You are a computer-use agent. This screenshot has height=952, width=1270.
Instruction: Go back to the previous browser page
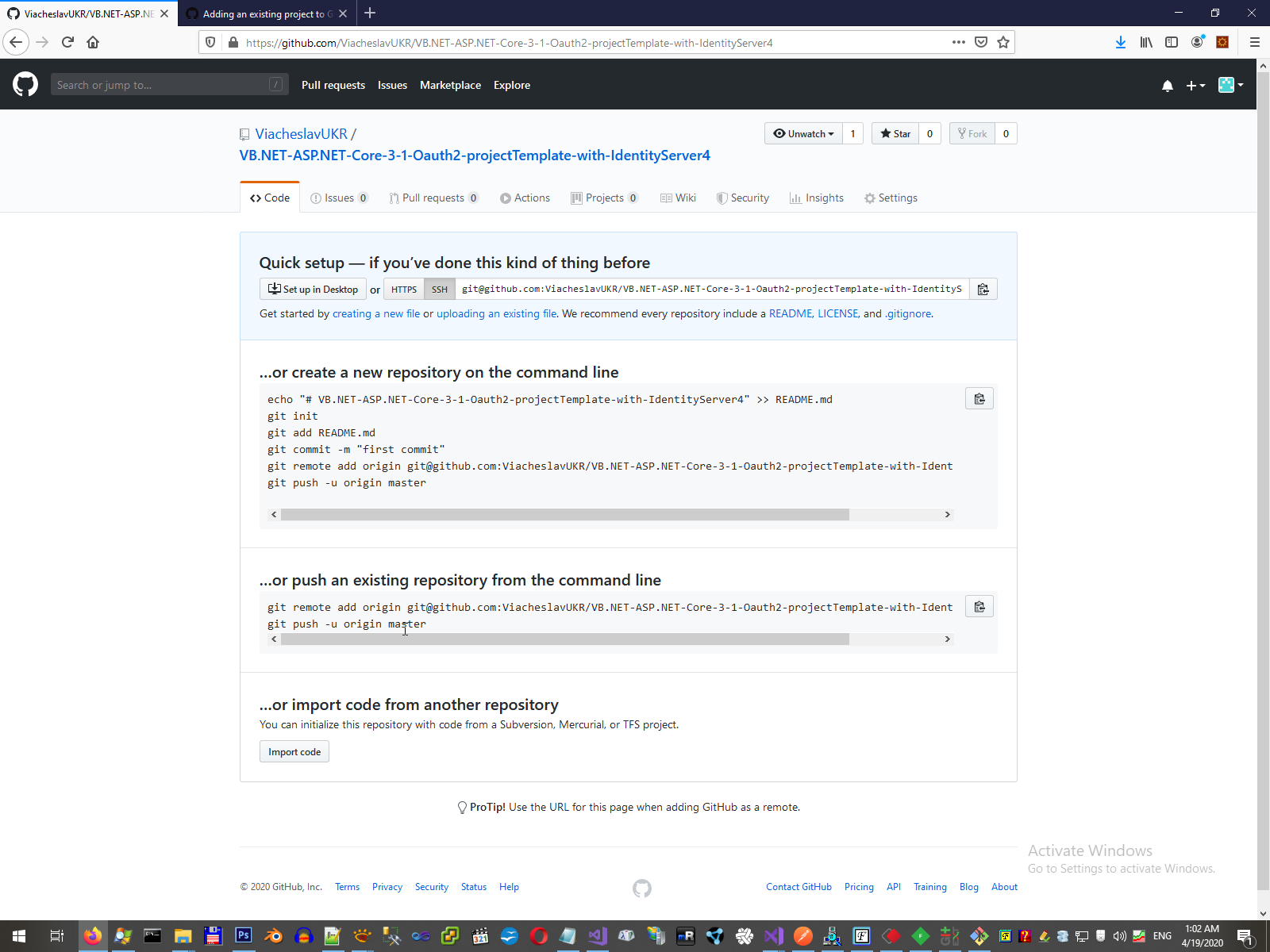point(16,42)
